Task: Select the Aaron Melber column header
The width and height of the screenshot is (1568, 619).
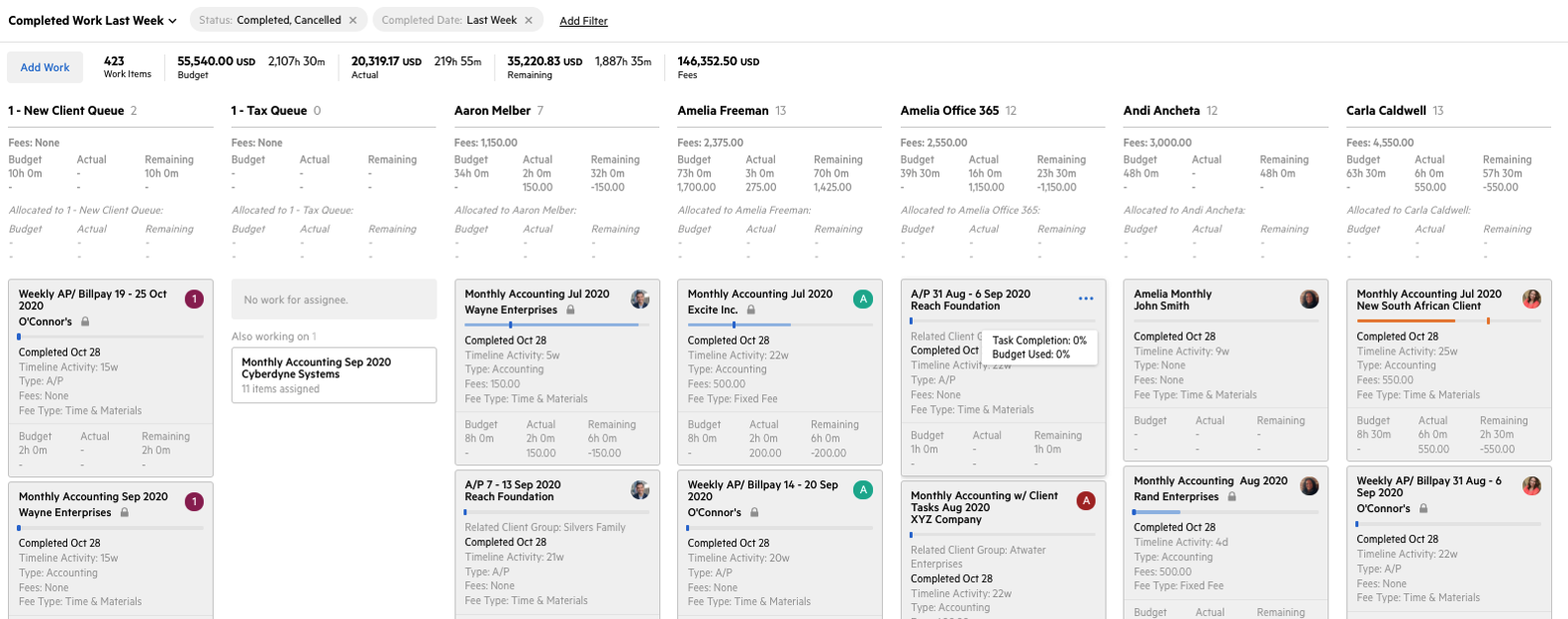Action: [492, 111]
